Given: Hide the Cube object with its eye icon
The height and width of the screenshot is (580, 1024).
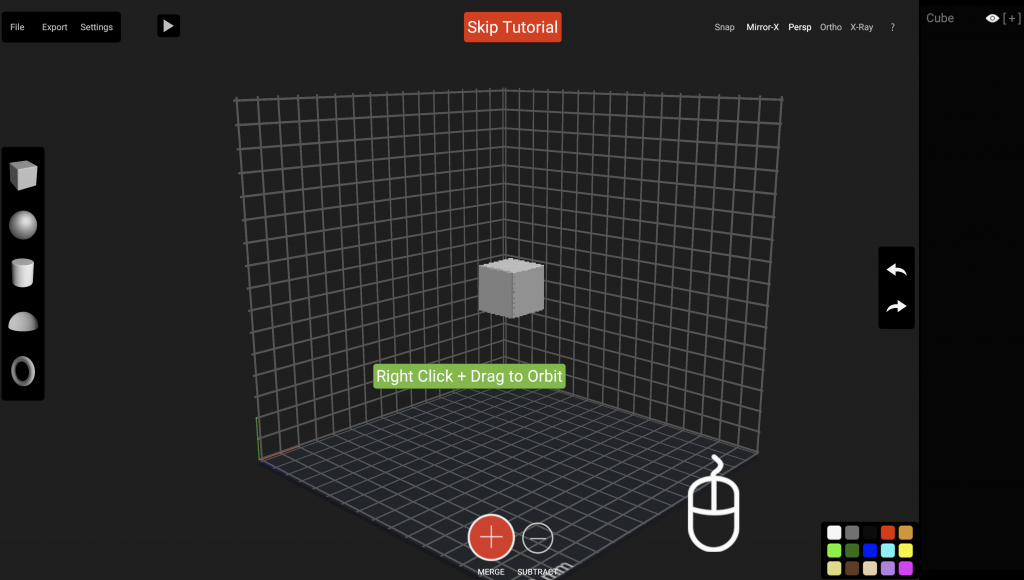Looking at the screenshot, I should coord(991,18).
